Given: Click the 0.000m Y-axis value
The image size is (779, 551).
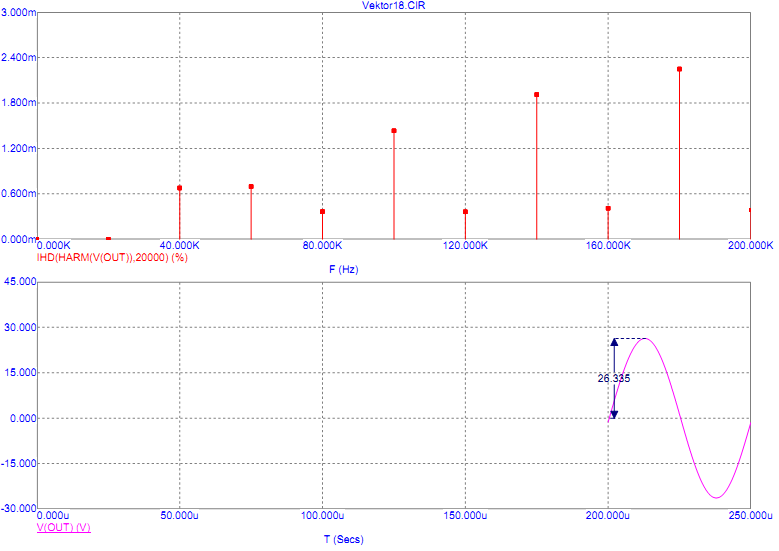Looking at the screenshot, I should tap(18, 239).
